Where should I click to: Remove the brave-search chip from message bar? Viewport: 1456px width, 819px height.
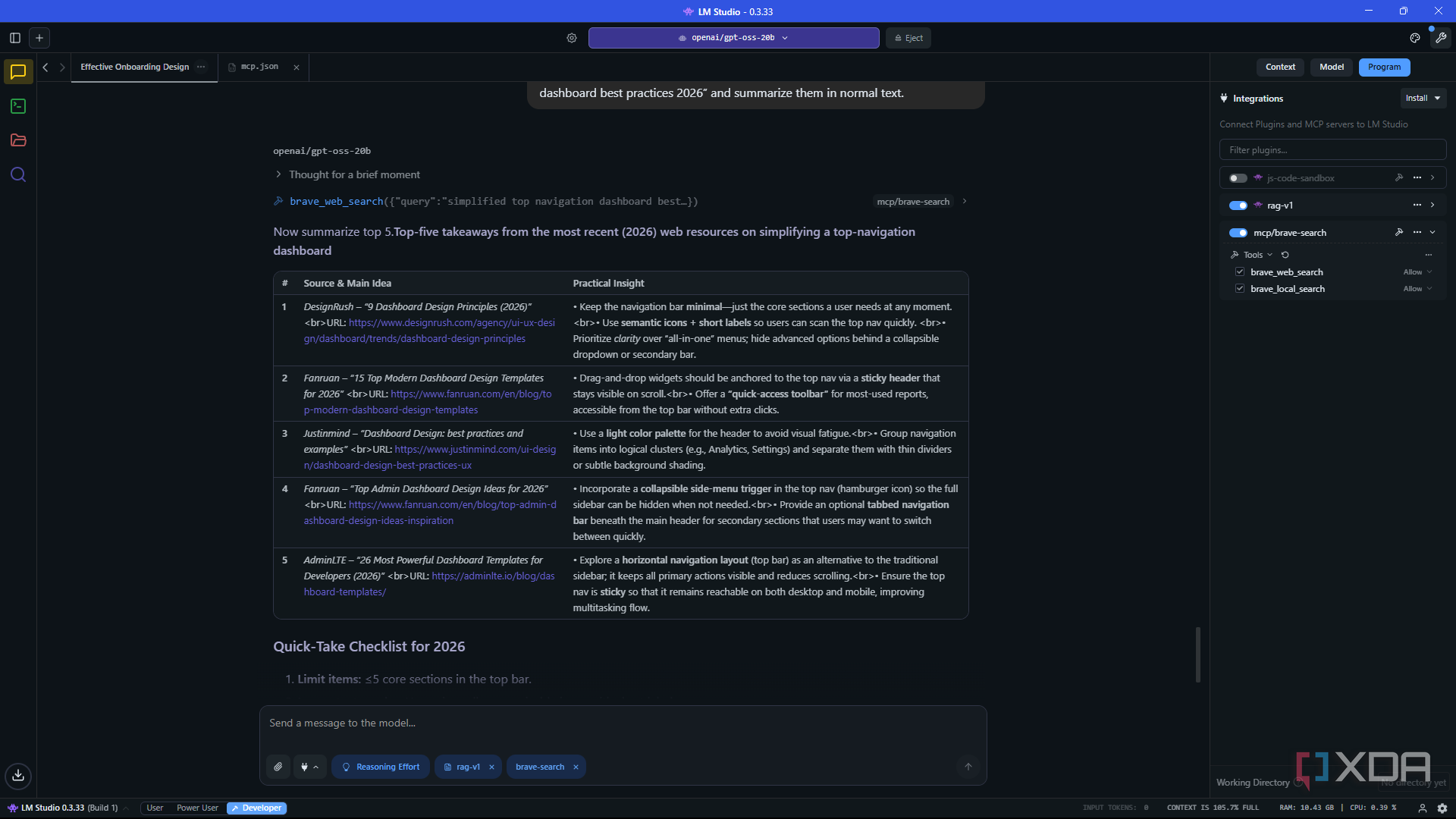[x=576, y=767]
